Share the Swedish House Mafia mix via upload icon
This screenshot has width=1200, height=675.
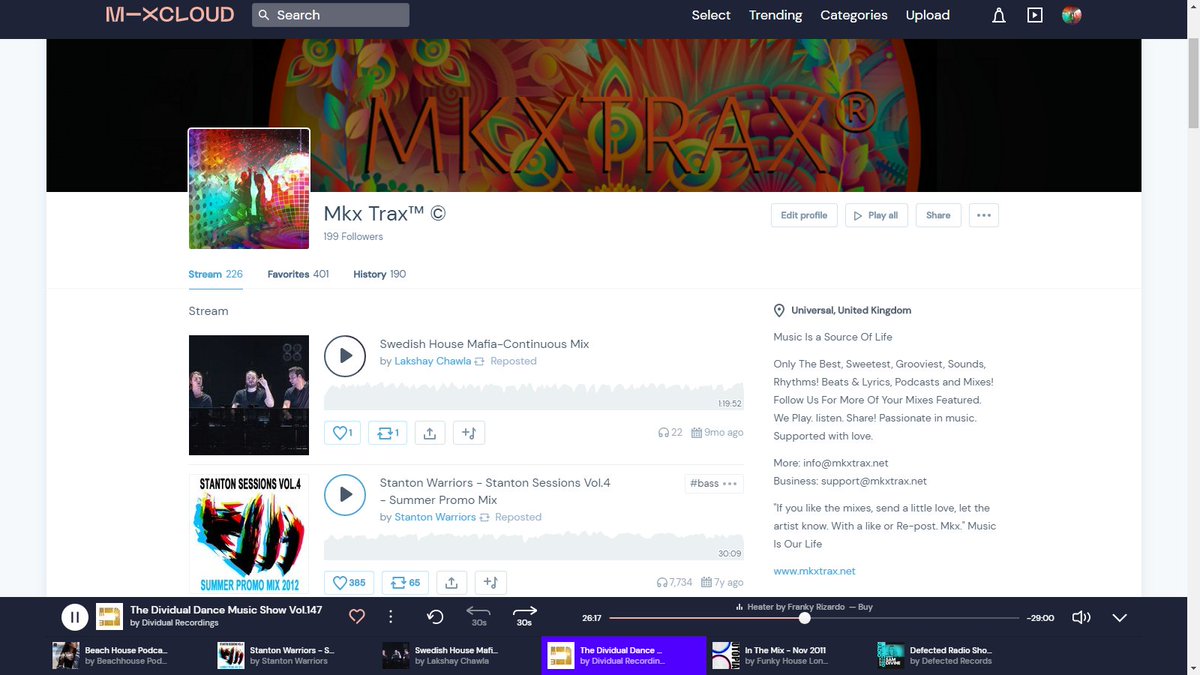point(429,432)
